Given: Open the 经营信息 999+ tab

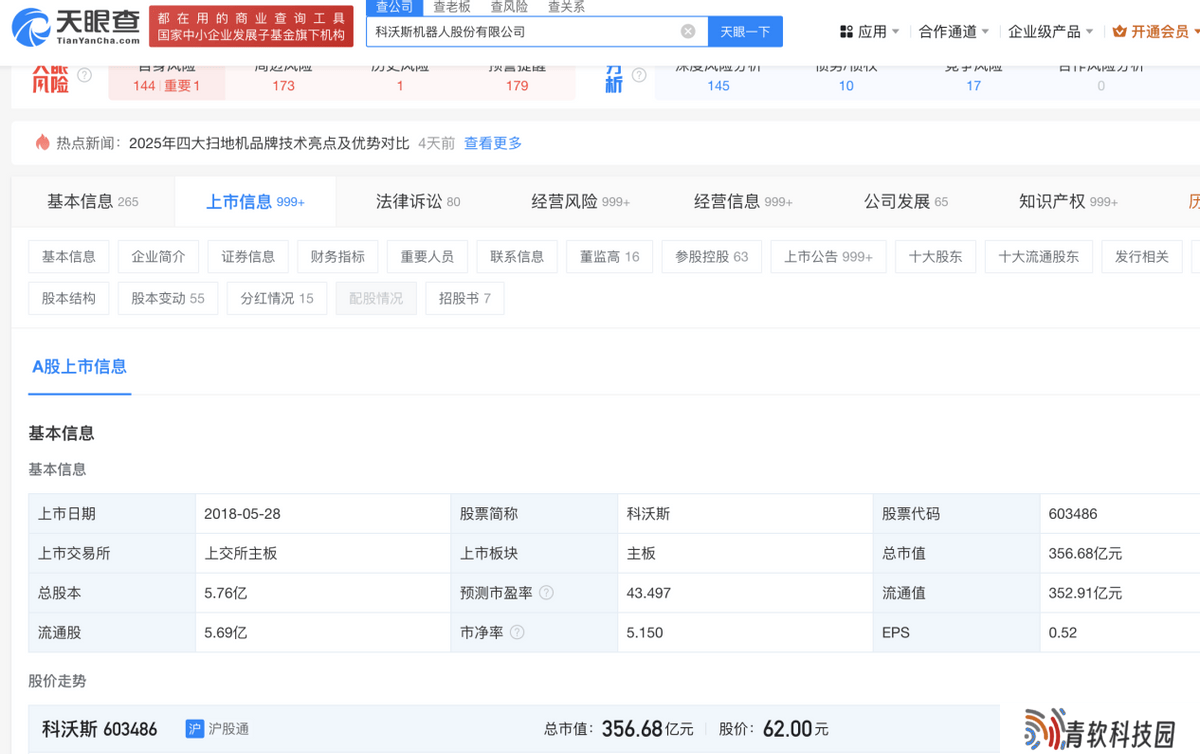Looking at the screenshot, I should (743, 201).
